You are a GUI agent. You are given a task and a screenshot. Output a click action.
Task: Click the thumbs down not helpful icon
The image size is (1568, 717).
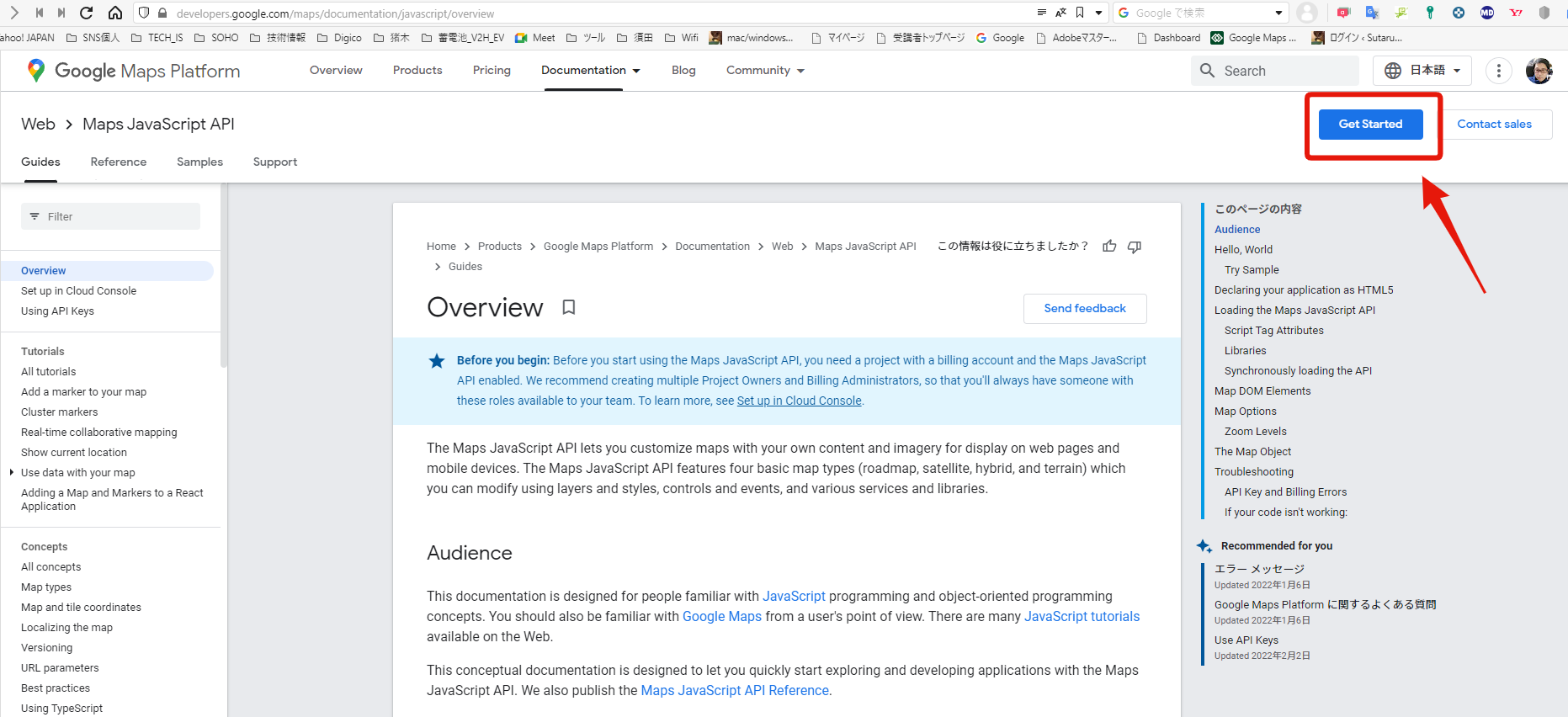[1135, 247]
